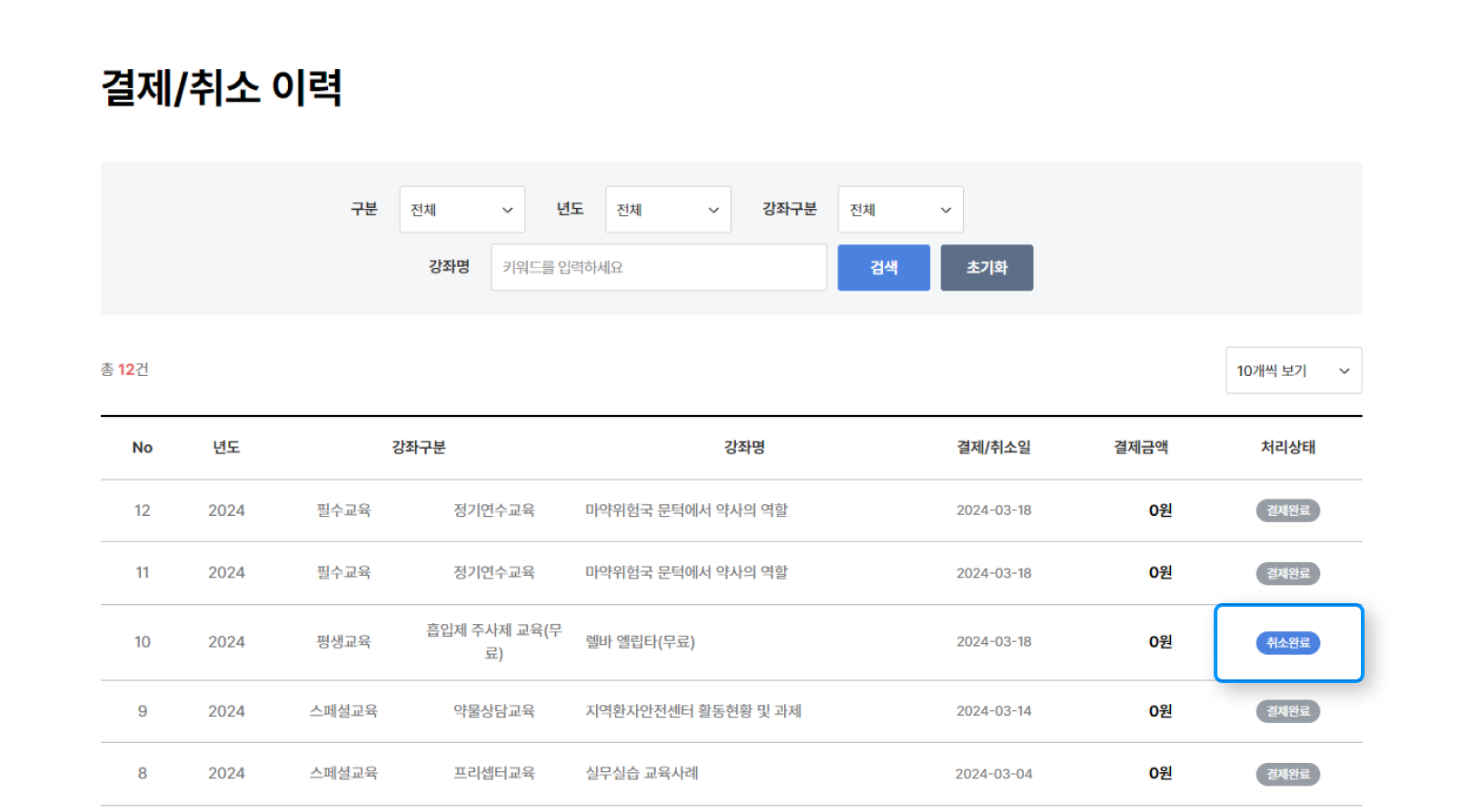
Task: Click 흡입제 주사제 교육(무료) category cell
Action: click(x=494, y=641)
